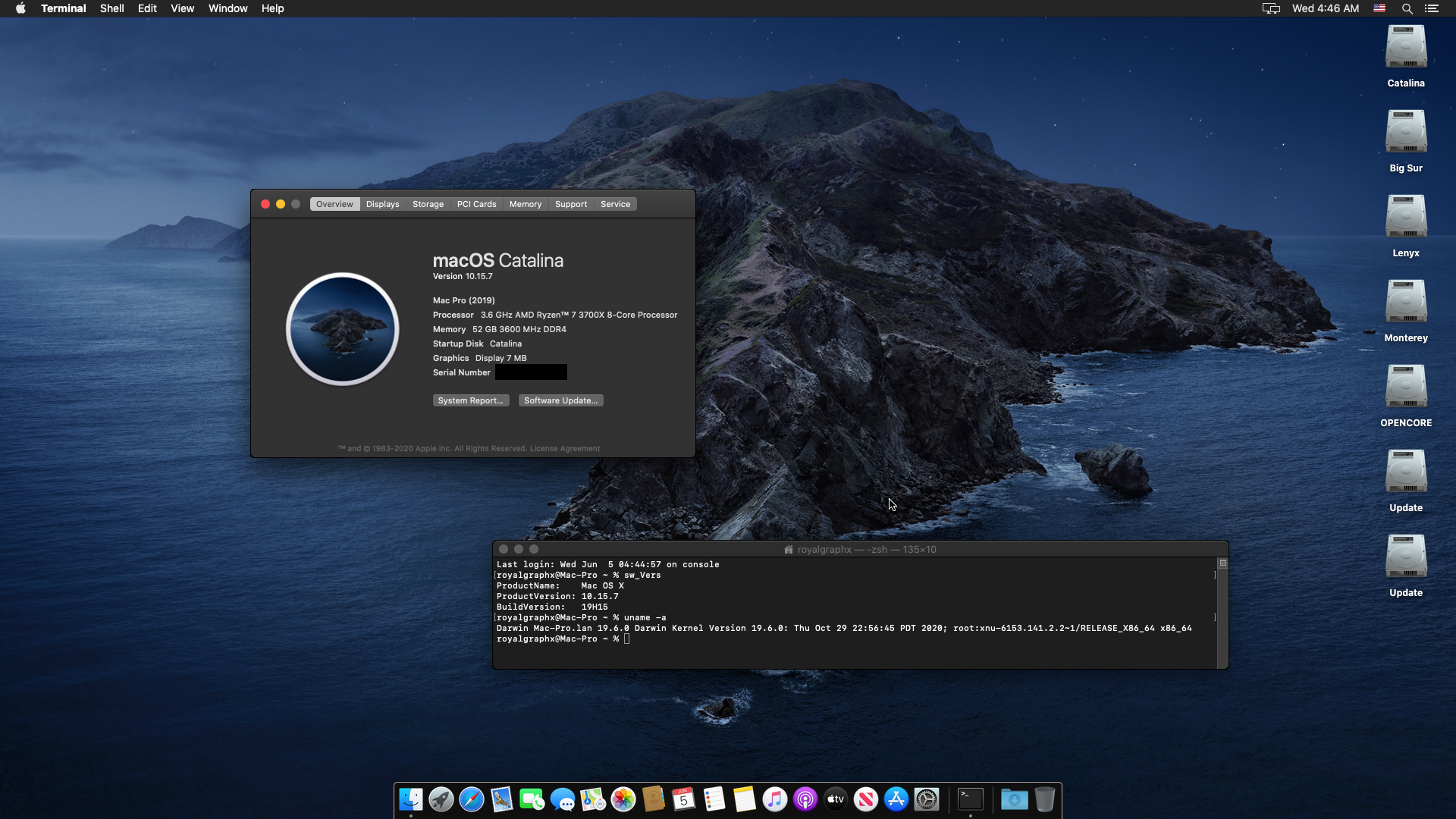Click the Terminal command prompt cursor

click(x=627, y=639)
